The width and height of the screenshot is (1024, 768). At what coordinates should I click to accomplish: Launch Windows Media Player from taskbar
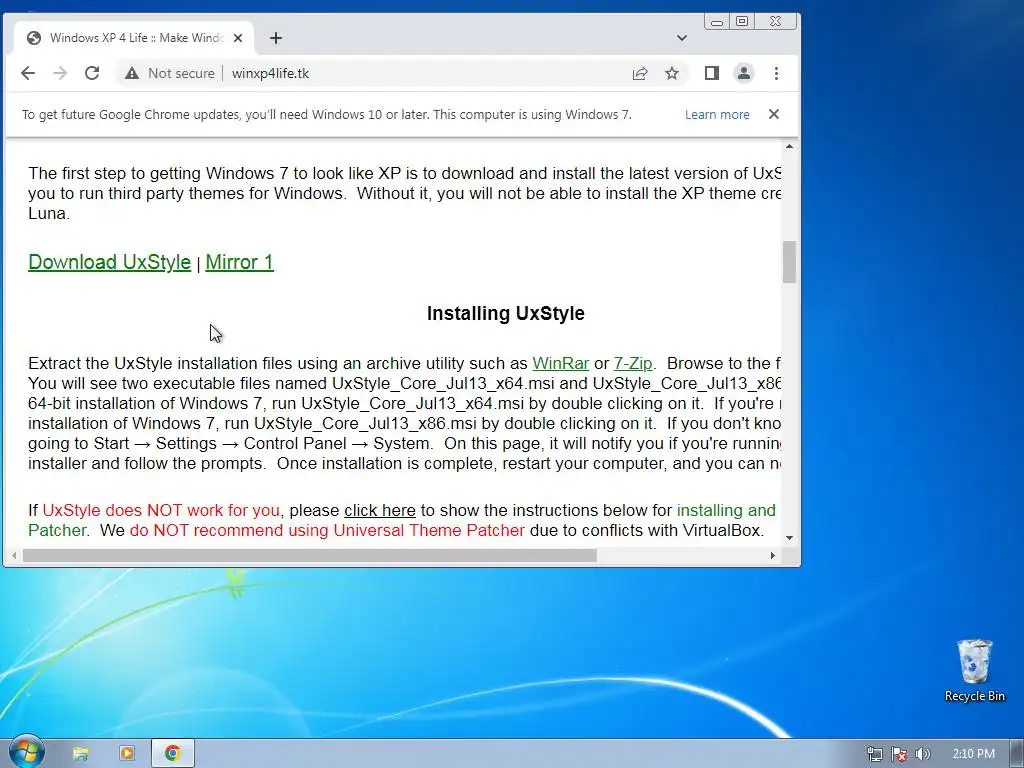127,754
